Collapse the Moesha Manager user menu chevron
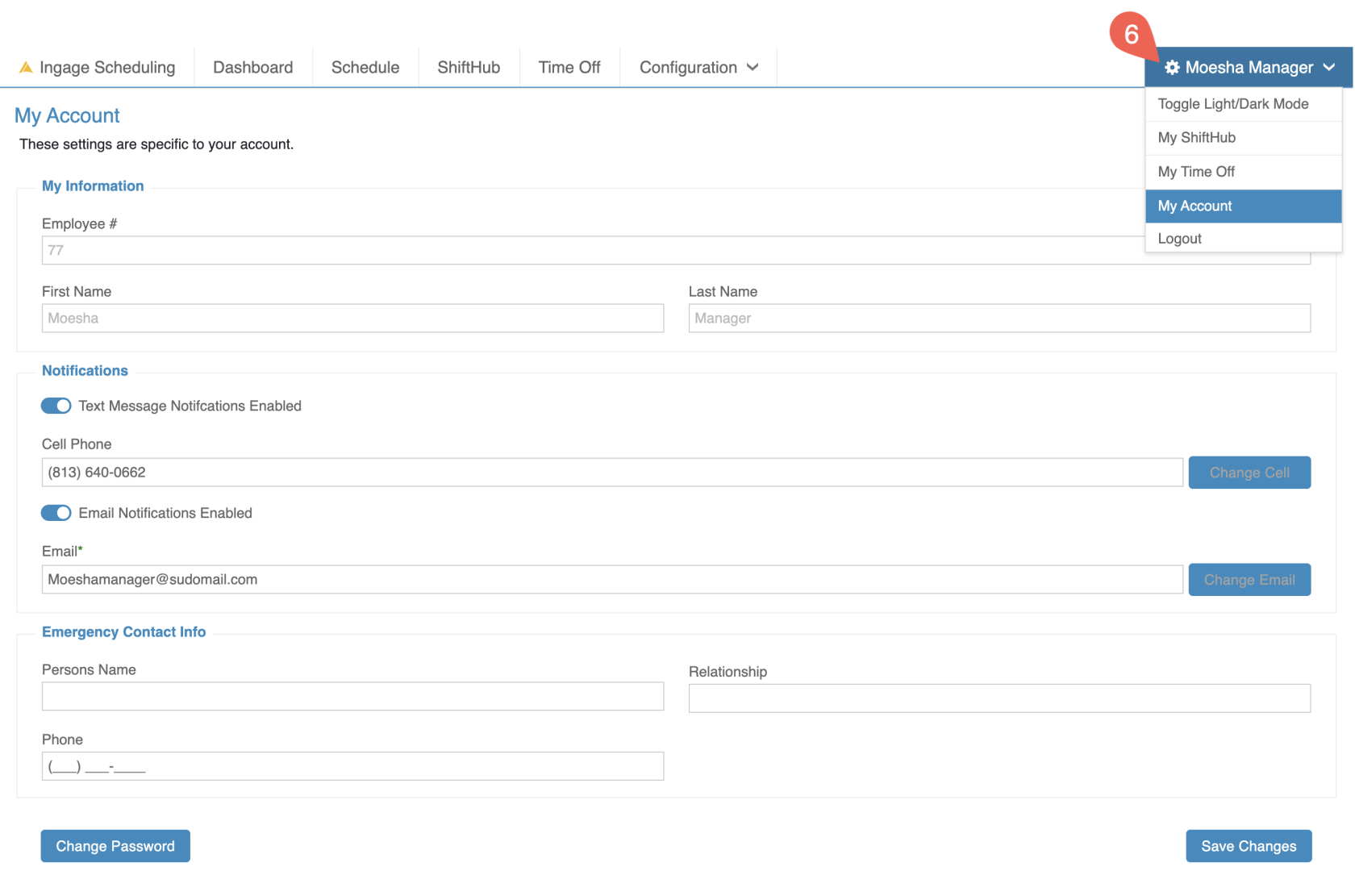 (1329, 68)
